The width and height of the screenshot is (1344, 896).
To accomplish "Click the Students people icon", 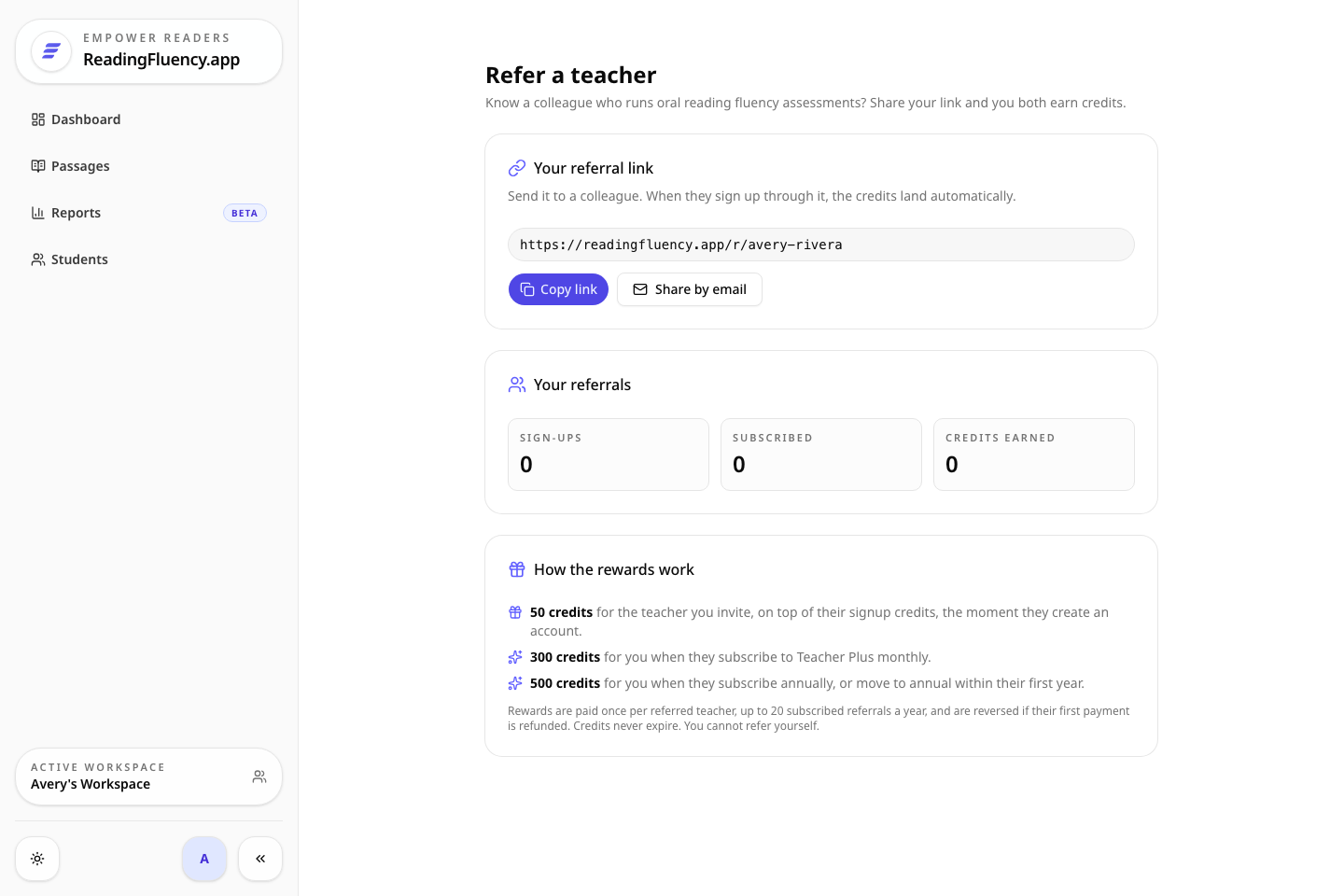I will (x=38, y=259).
